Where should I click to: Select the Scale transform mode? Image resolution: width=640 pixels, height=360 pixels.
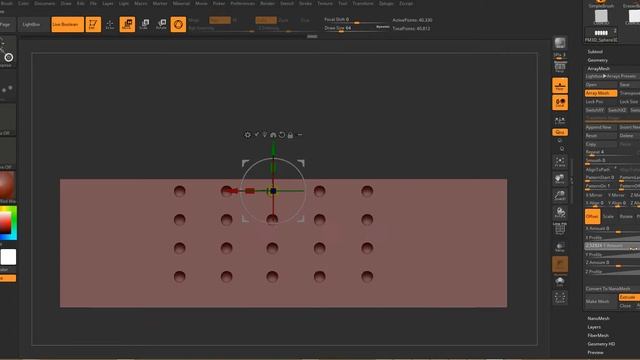(x=608, y=217)
